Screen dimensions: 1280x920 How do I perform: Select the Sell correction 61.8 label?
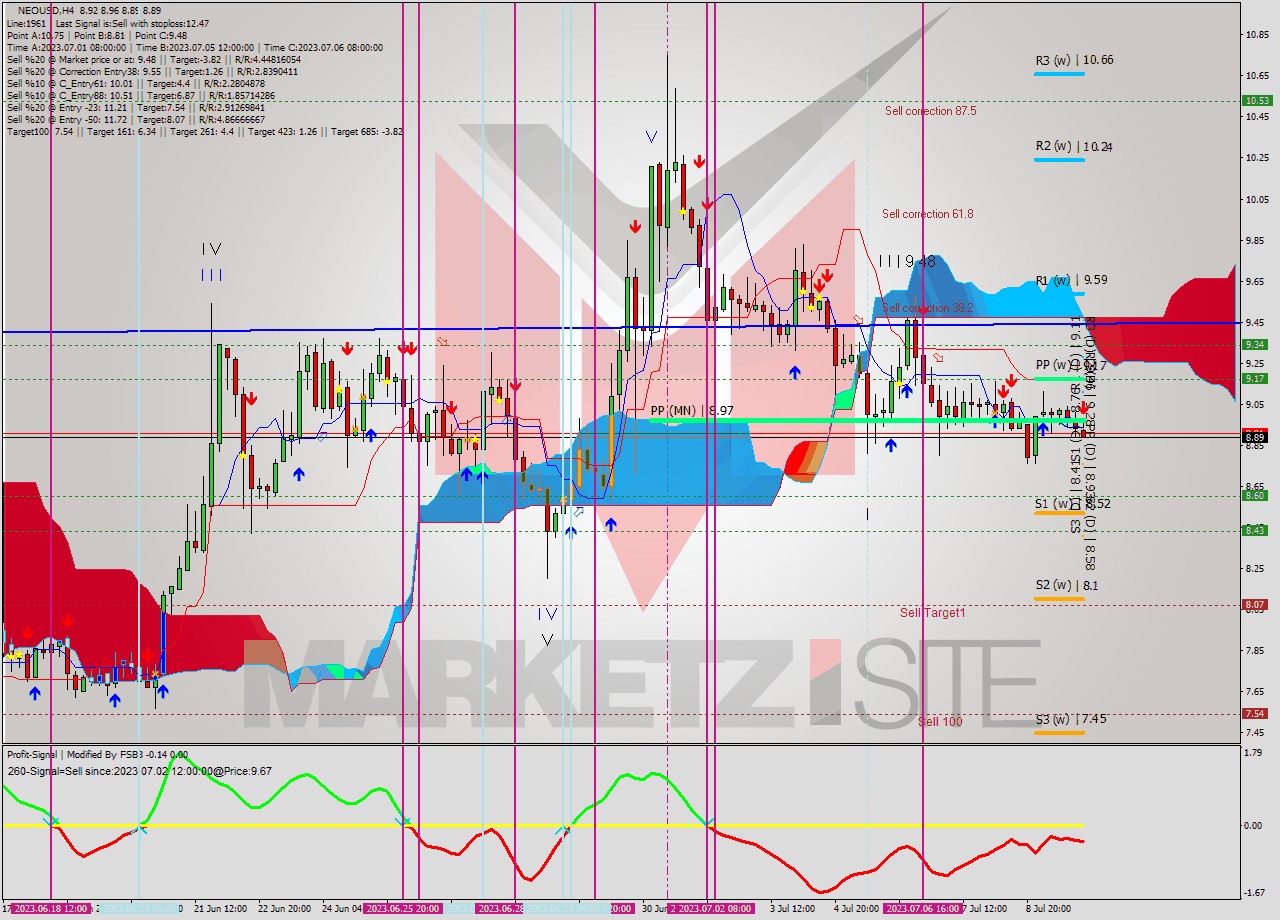pyautogui.click(x=927, y=214)
